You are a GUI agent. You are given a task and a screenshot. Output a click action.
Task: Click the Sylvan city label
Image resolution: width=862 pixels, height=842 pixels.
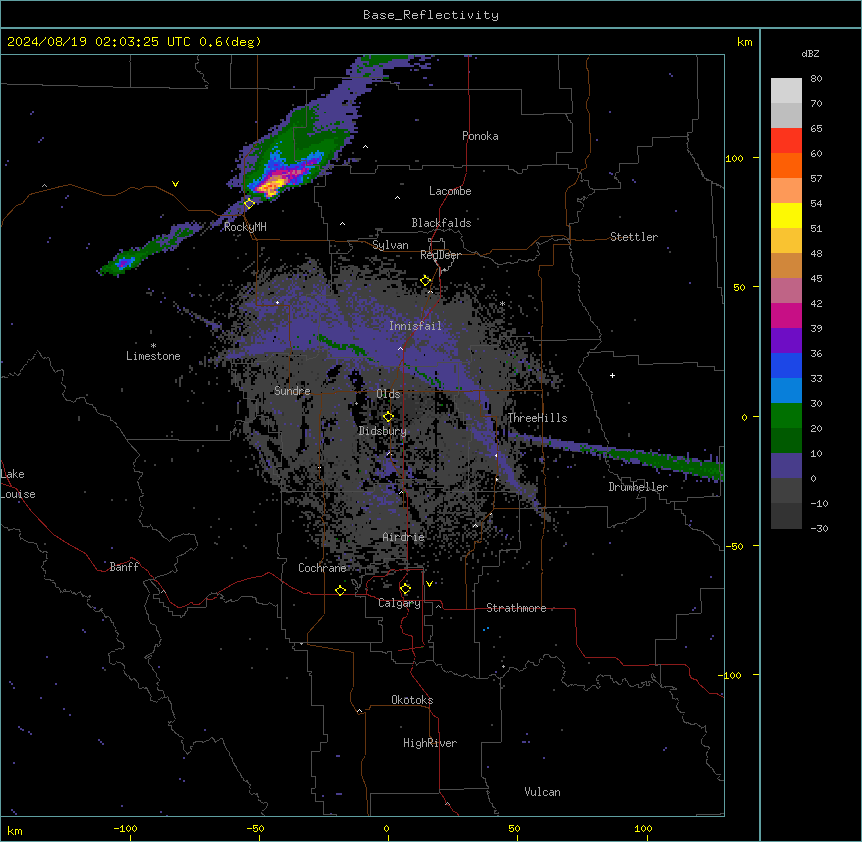pos(390,245)
